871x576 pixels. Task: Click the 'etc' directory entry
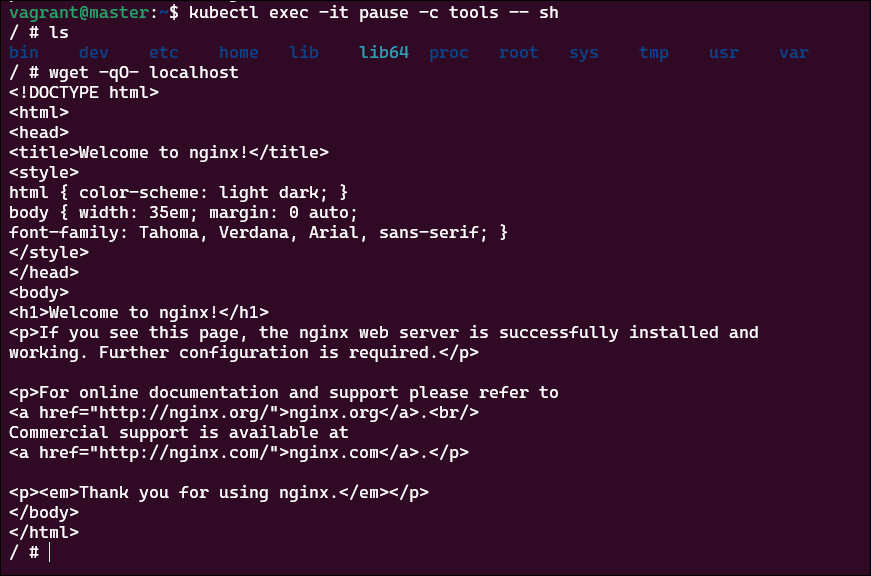pos(164,52)
